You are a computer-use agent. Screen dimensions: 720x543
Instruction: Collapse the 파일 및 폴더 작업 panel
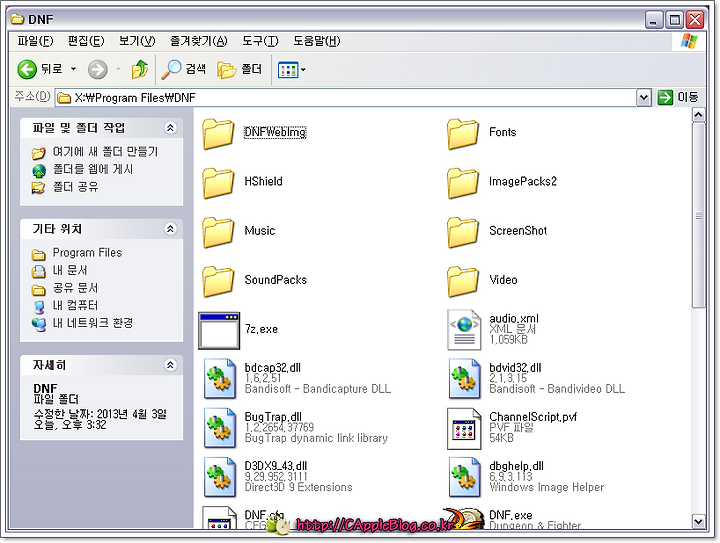[170, 128]
